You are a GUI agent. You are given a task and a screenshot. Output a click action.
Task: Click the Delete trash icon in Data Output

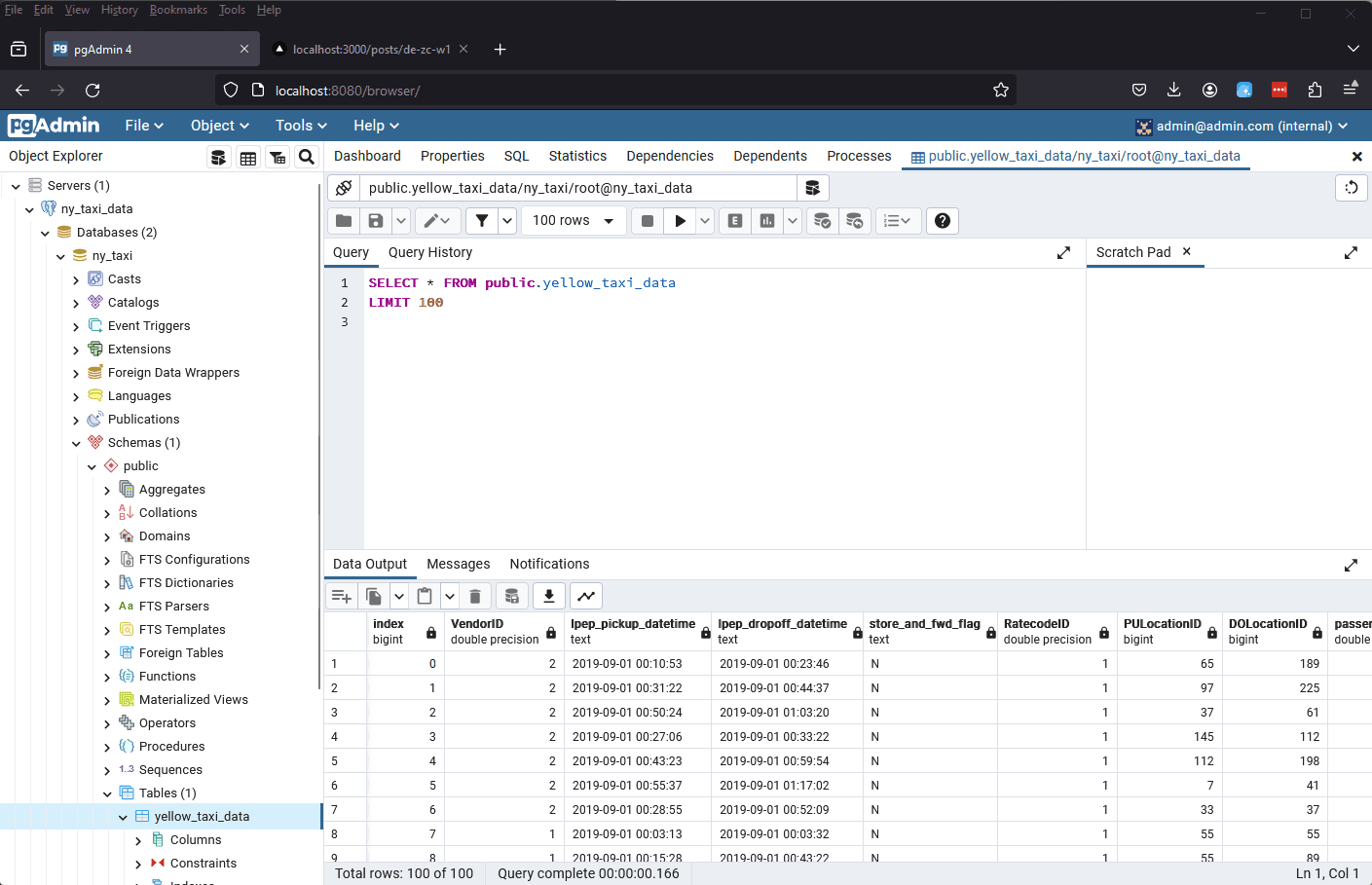click(475, 596)
